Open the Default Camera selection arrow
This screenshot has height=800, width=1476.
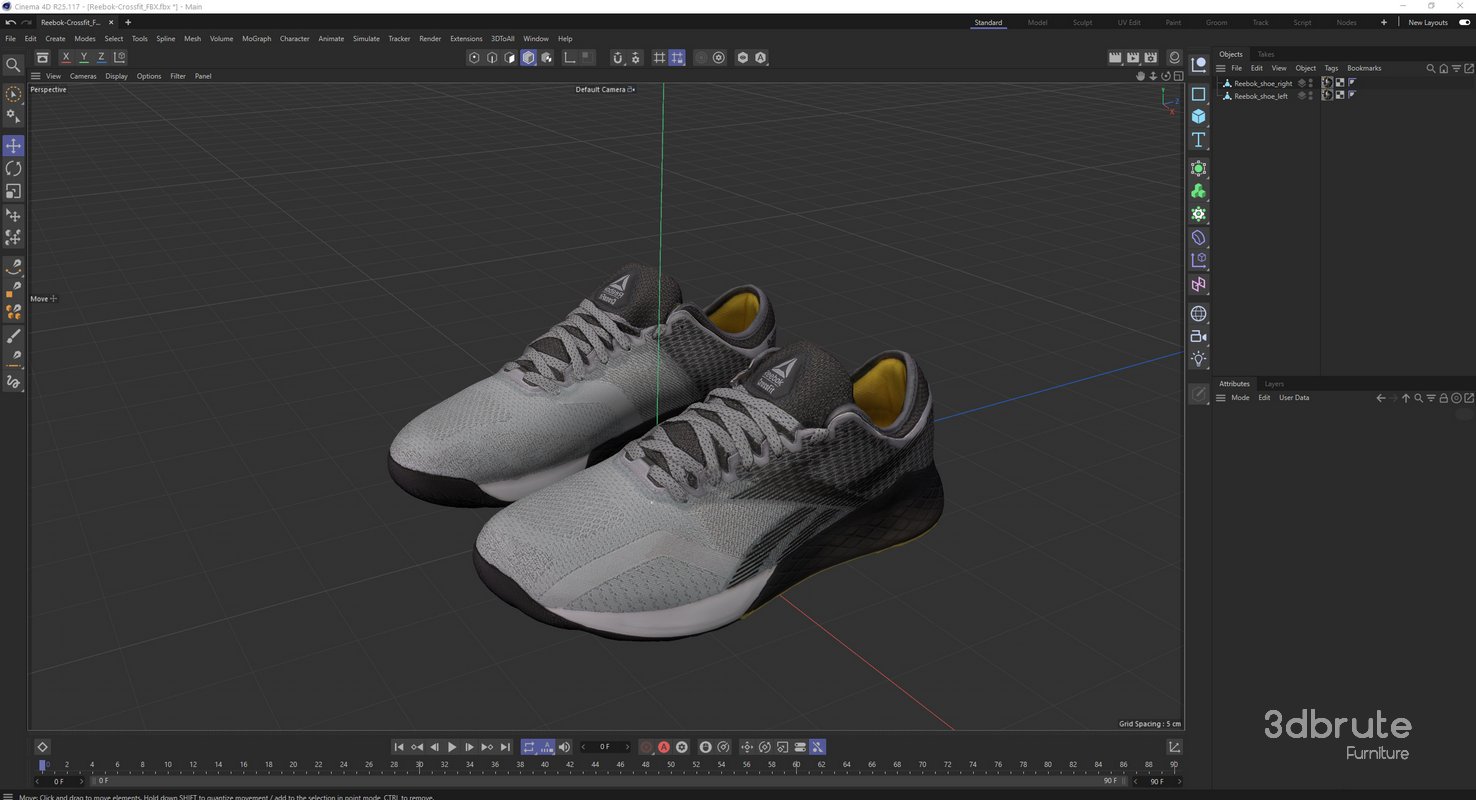[x=632, y=89]
